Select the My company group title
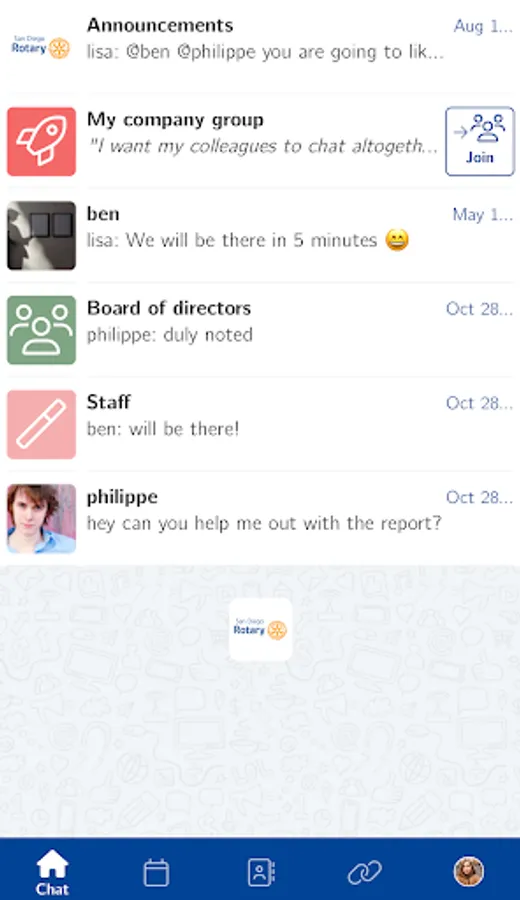 tap(175, 120)
